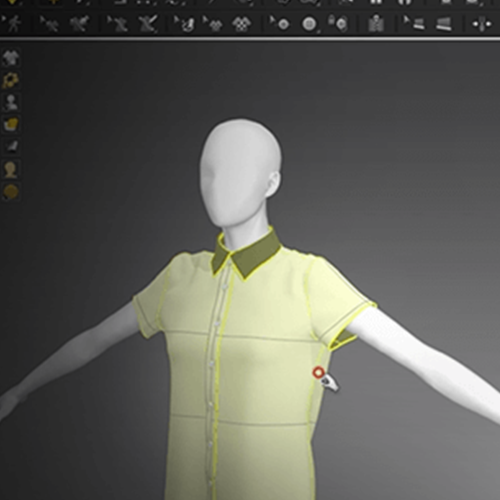This screenshot has width=500, height=500.
Task: Click the gray shoe-shaped sidebar icon
Action: [11, 146]
